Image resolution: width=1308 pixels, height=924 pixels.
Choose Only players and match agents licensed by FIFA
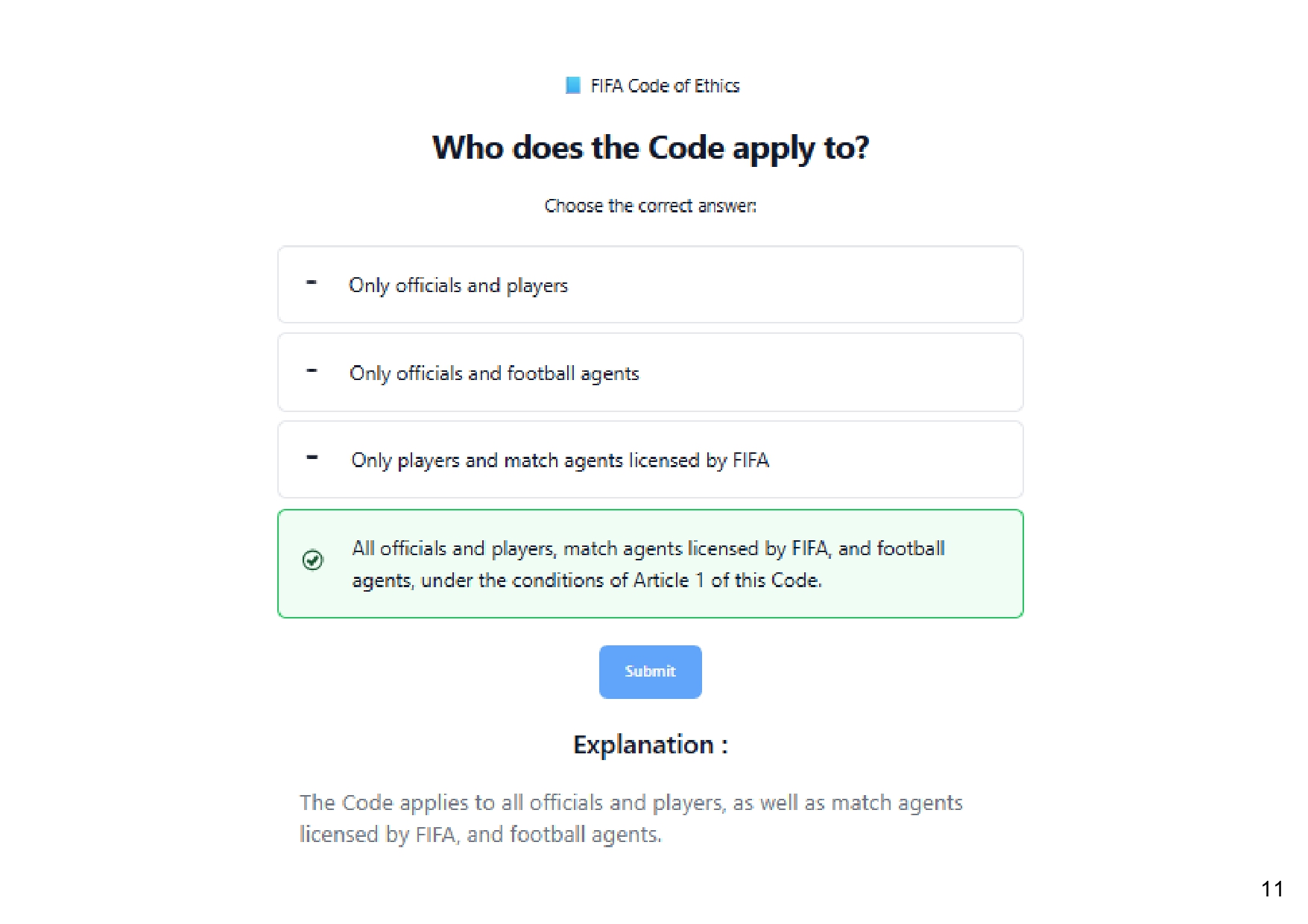click(650, 460)
